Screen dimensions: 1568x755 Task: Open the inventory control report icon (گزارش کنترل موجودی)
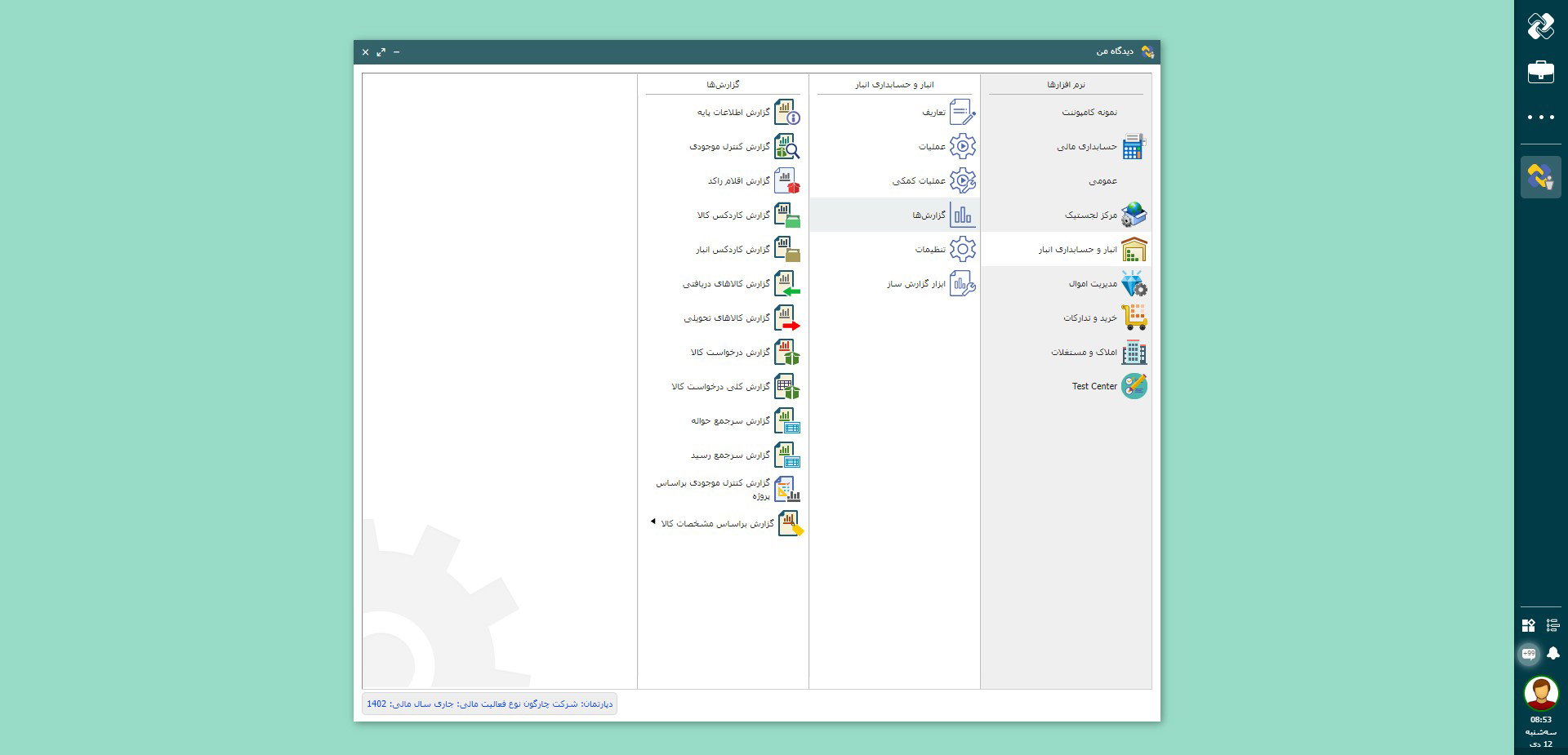(x=786, y=147)
